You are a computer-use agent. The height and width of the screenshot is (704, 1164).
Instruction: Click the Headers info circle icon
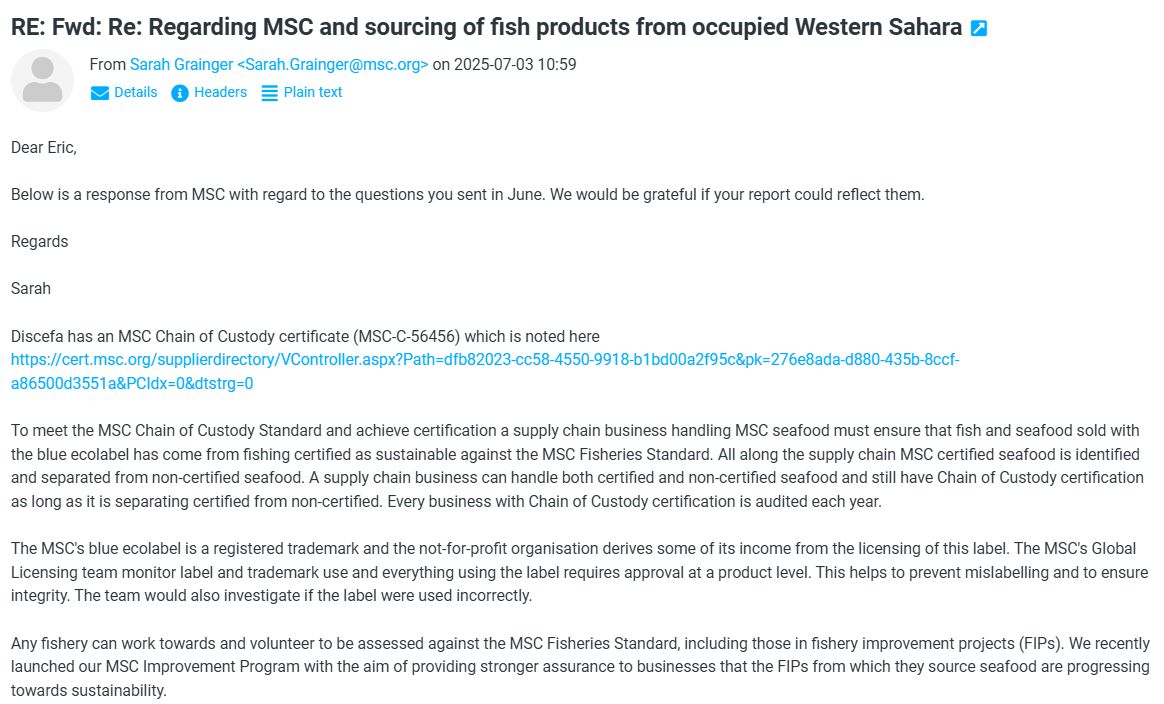[180, 93]
